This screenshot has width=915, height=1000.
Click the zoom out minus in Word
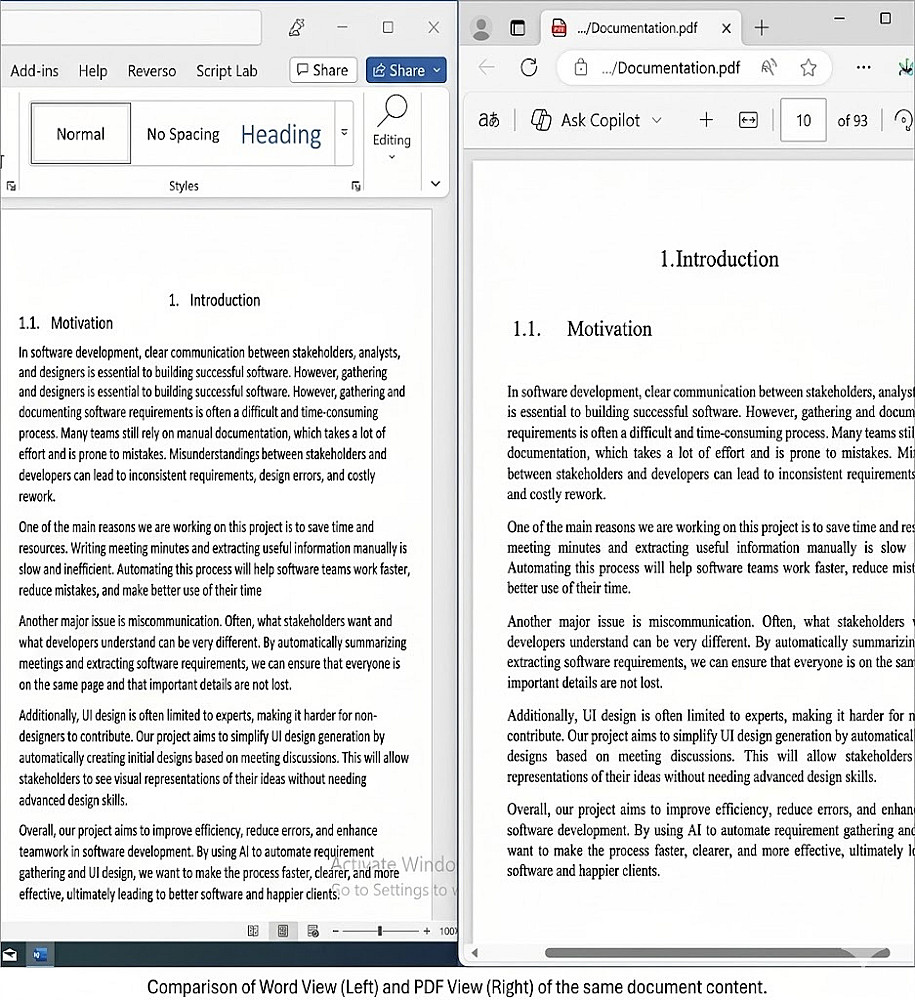(x=335, y=931)
